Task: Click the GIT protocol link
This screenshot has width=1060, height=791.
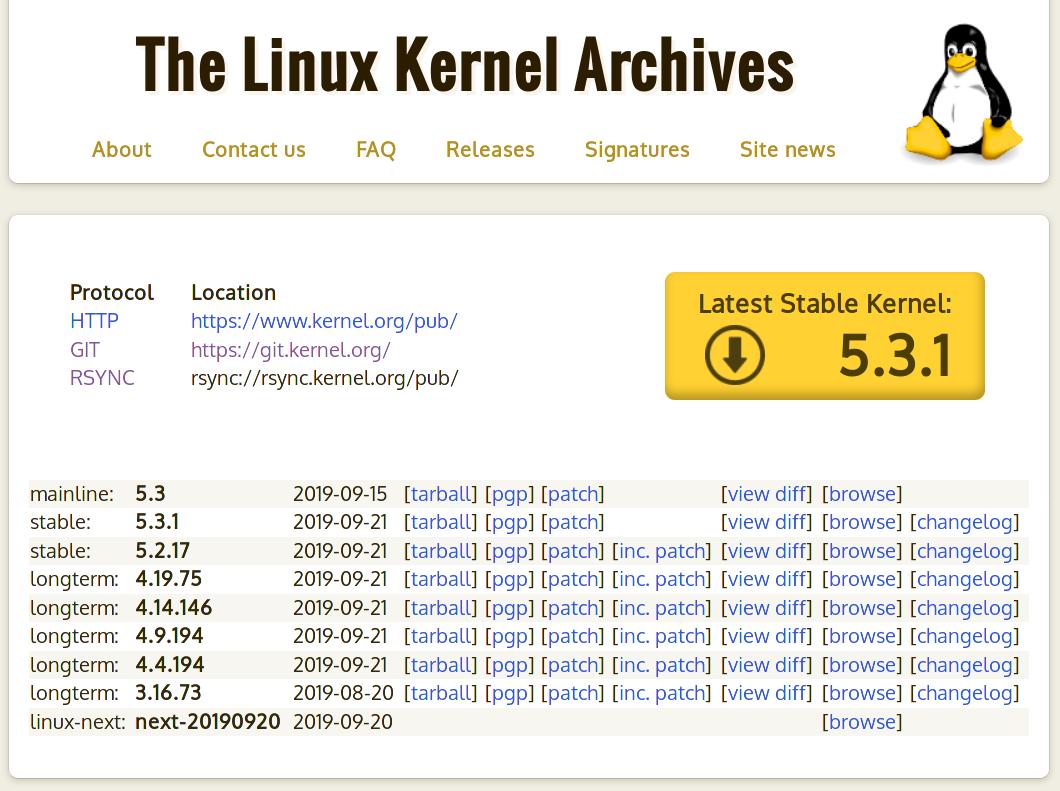Action: pyautogui.click(x=85, y=350)
